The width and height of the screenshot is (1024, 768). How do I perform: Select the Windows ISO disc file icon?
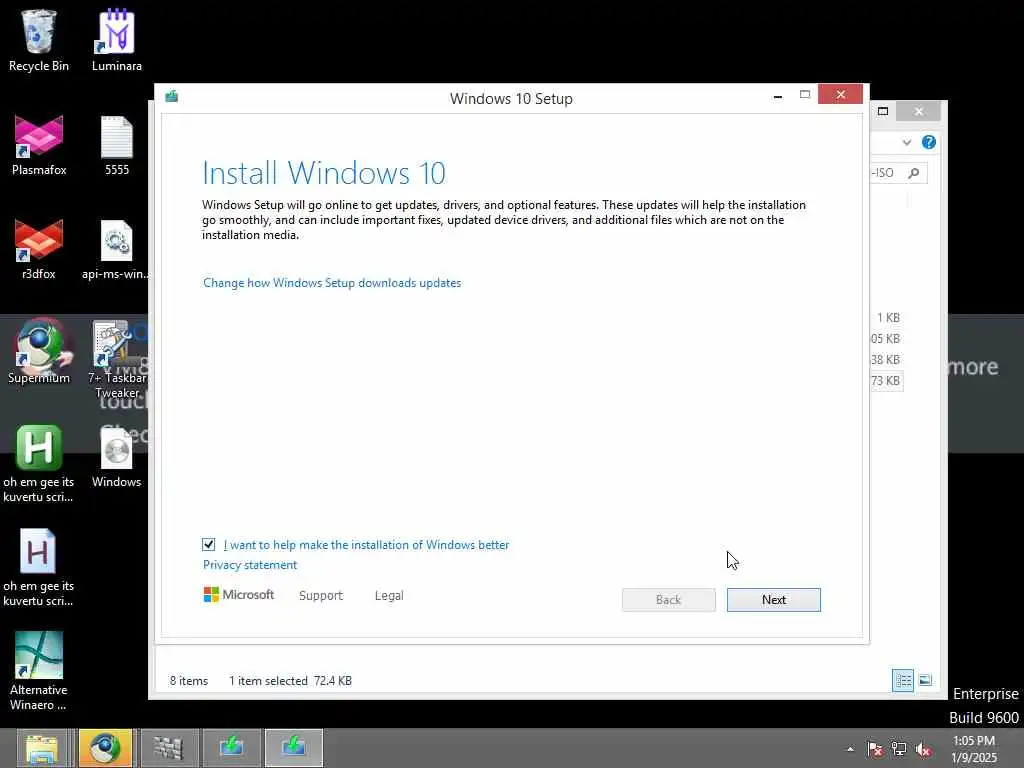click(x=116, y=457)
